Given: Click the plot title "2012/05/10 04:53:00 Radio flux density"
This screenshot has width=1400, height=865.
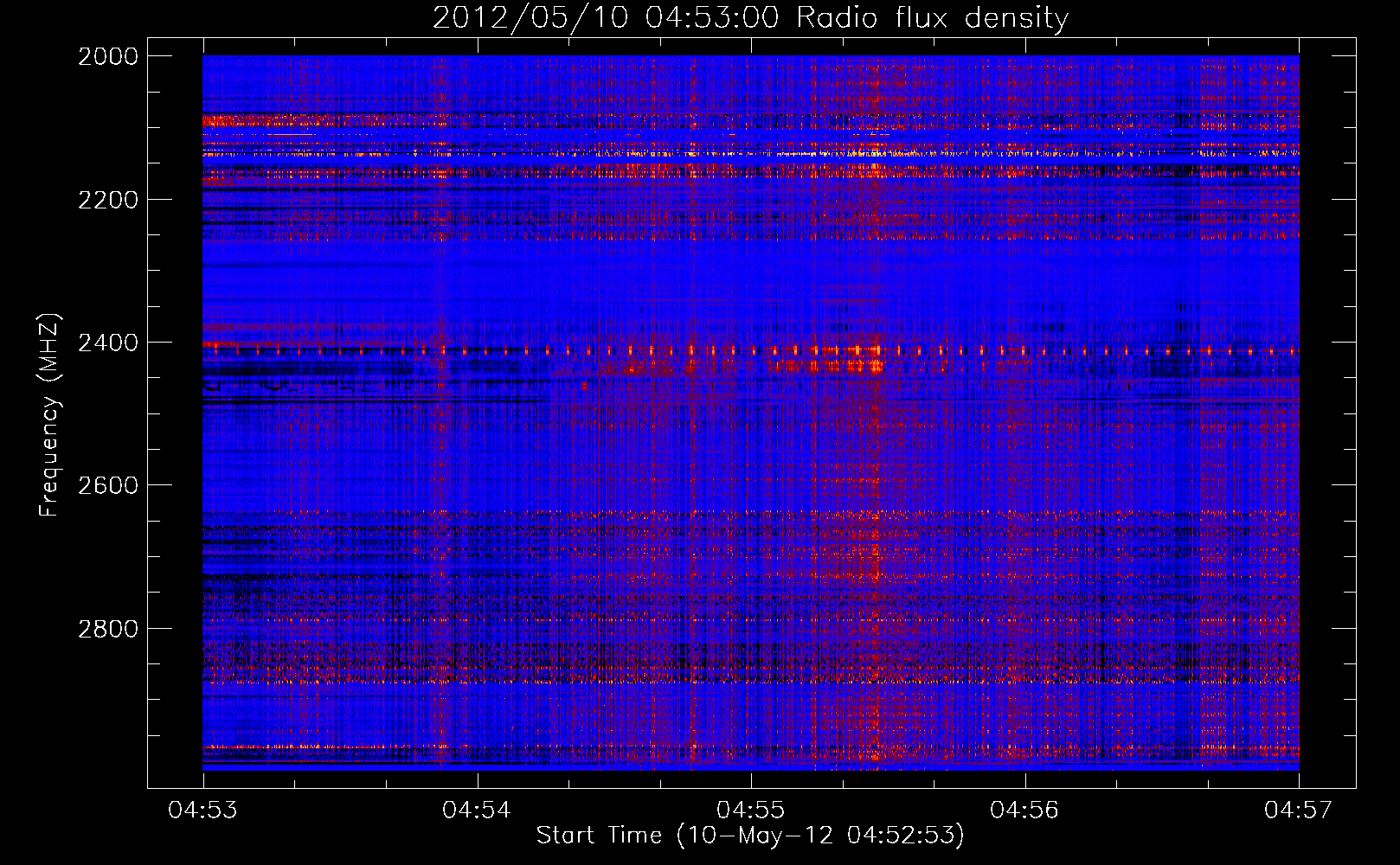Looking at the screenshot, I should point(750,18).
